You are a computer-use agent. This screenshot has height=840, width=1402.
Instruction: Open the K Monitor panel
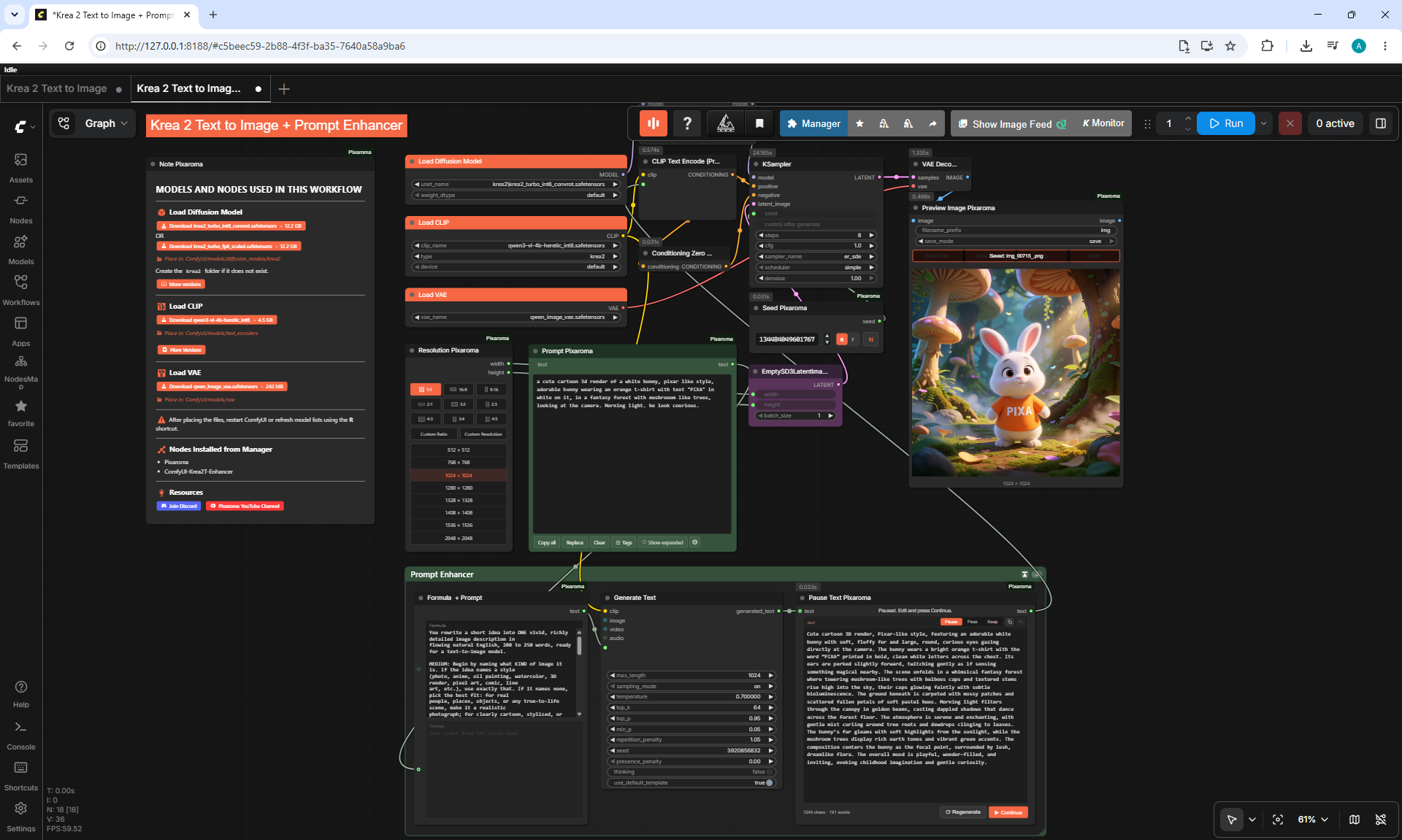(1103, 123)
